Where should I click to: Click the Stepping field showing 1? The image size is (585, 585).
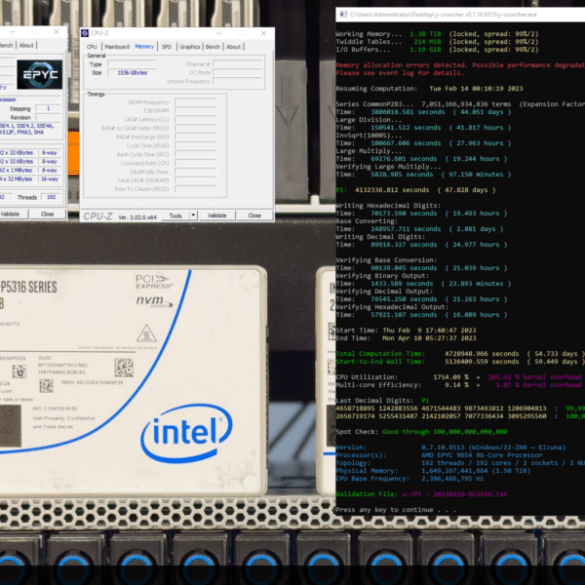pos(48,109)
